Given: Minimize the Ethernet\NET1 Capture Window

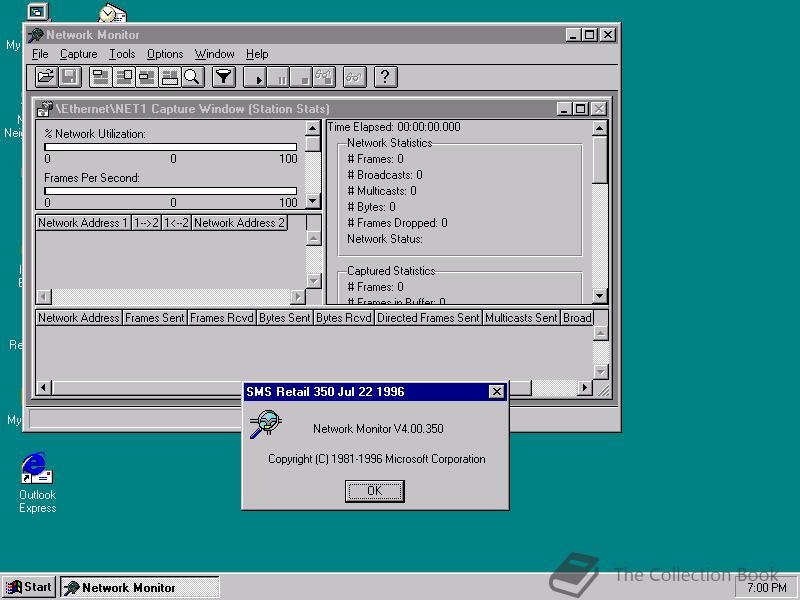Looking at the screenshot, I should [x=564, y=109].
